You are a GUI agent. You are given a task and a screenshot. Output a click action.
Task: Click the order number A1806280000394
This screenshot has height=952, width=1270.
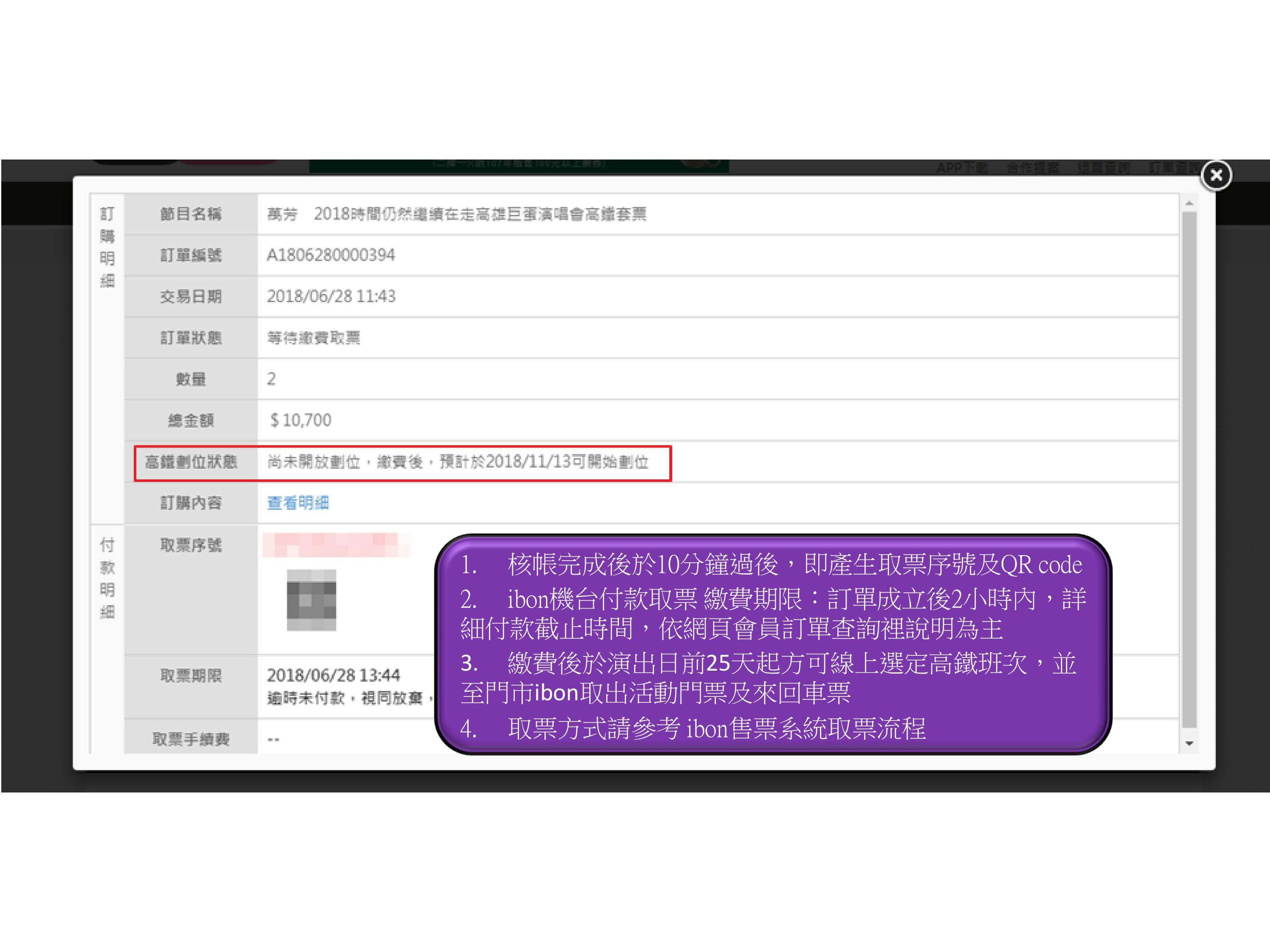point(331,255)
